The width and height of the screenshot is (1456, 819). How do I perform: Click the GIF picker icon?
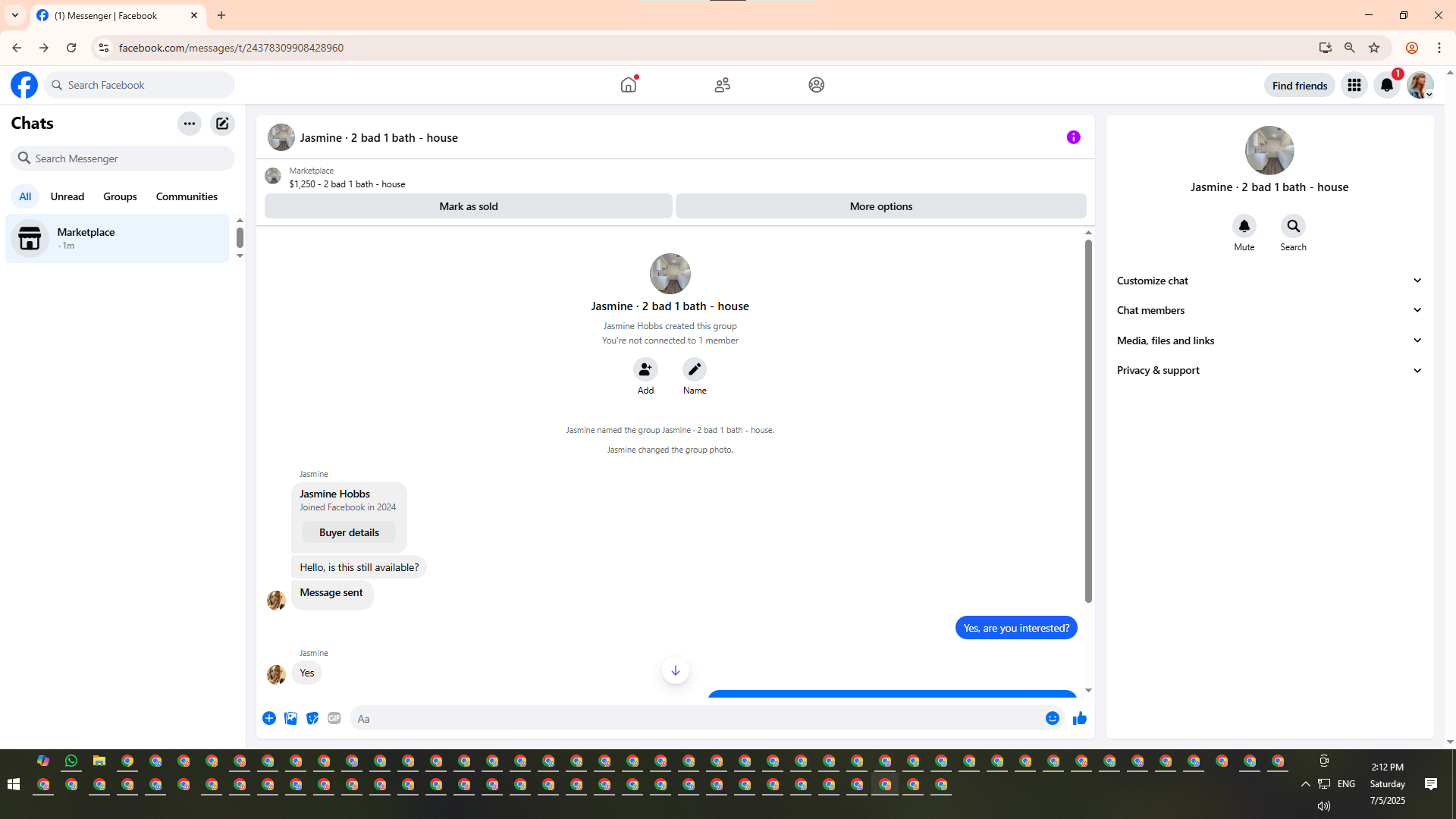coord(334,718)
